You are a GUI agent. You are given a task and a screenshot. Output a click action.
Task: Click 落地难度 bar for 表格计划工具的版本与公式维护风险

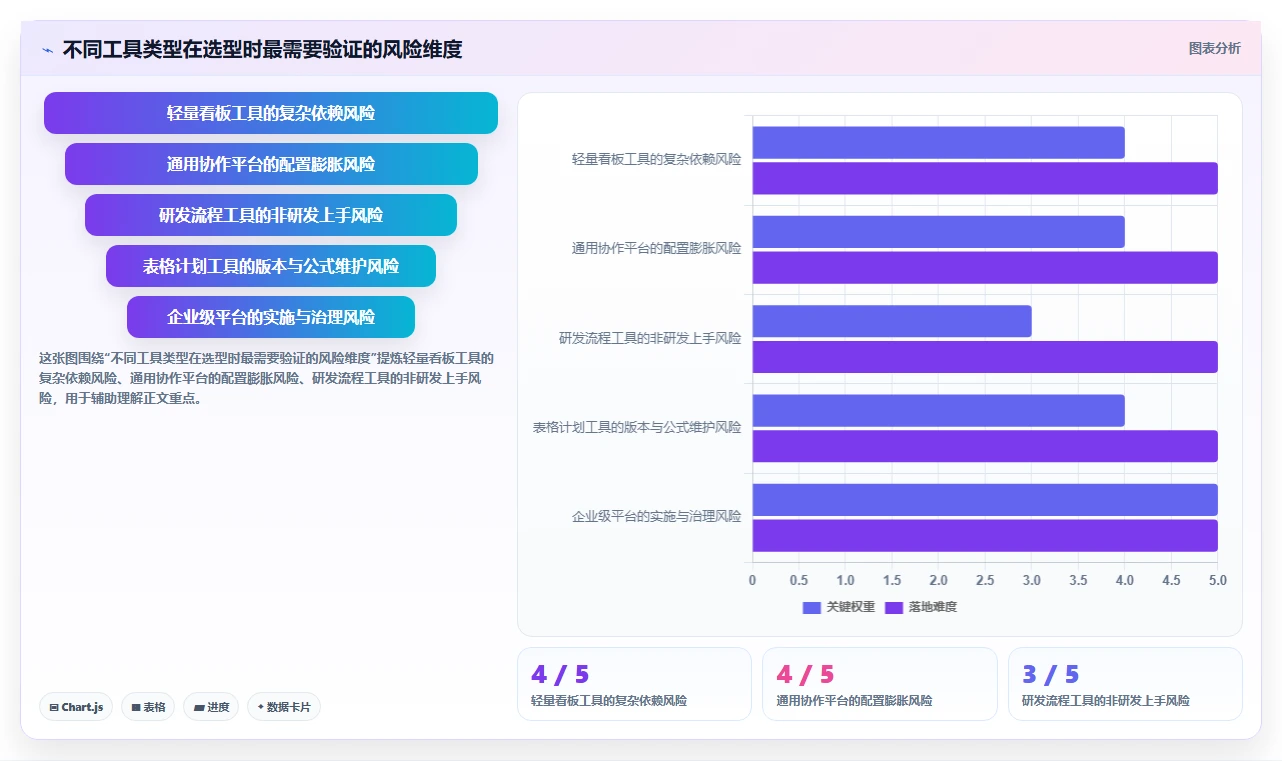[x=985, y=446]
